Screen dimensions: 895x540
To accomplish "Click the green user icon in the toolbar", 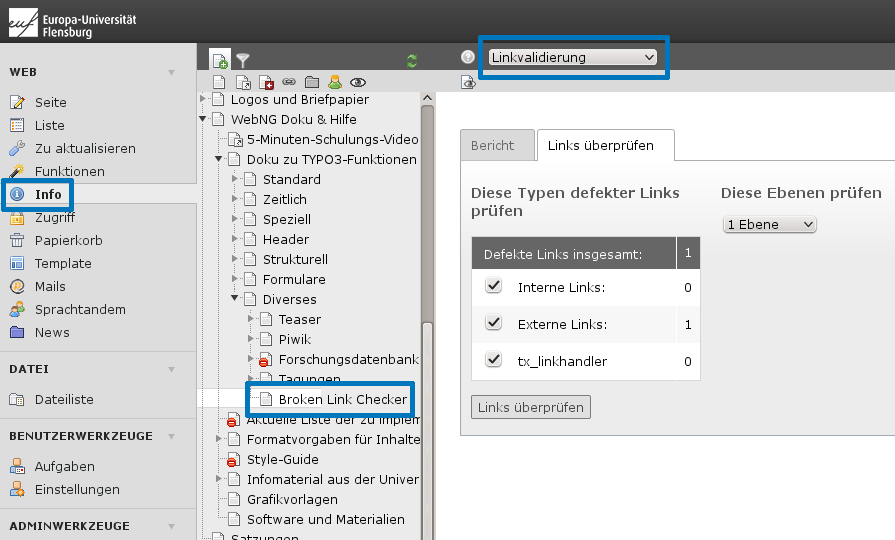I will [x=335, y=83].
